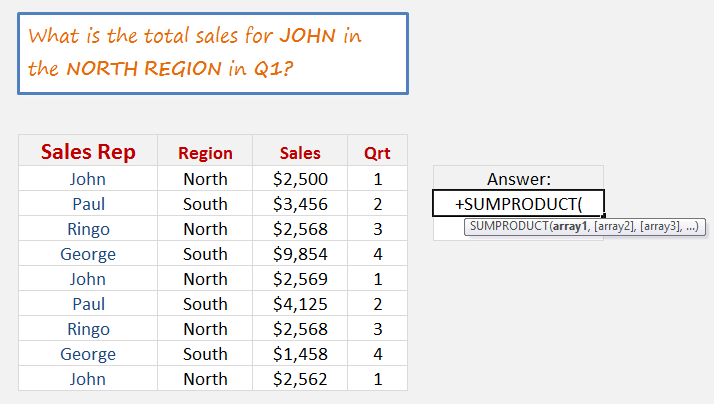Click the orange question text box
Viewport: 714px width, 404px height.
coord(213,54)
